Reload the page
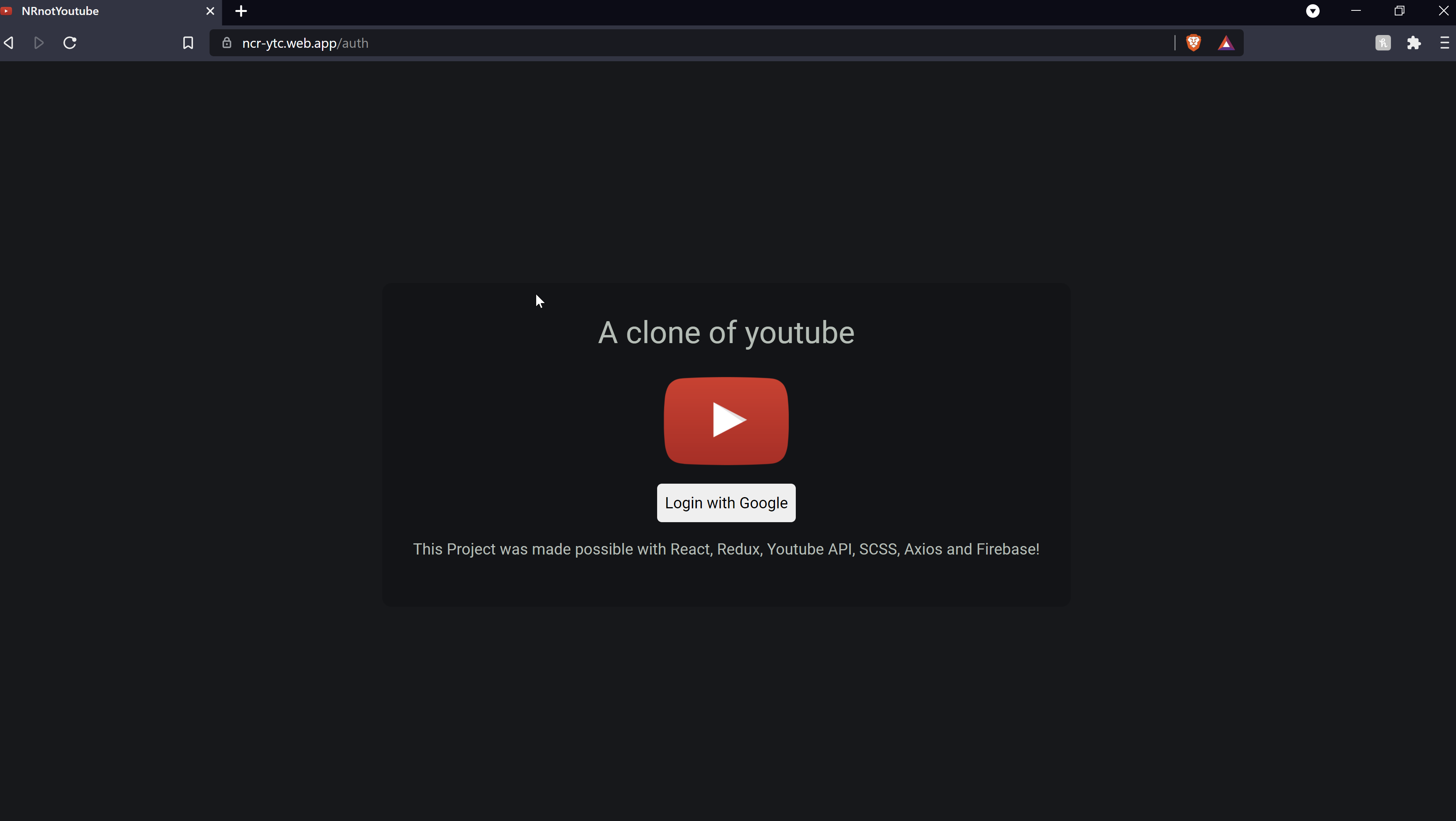Image resolution: width=1456 pixels, height=821 pixels. coord(69,42)
